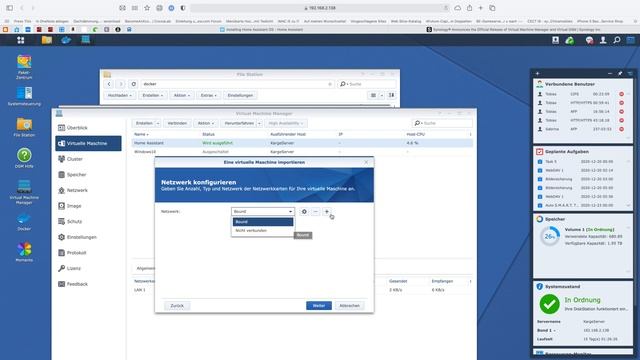640x360 pixels.
Task: Open Einstellungen in VMM sidebar
Action: pyautogui.click(x=88, y=237)
